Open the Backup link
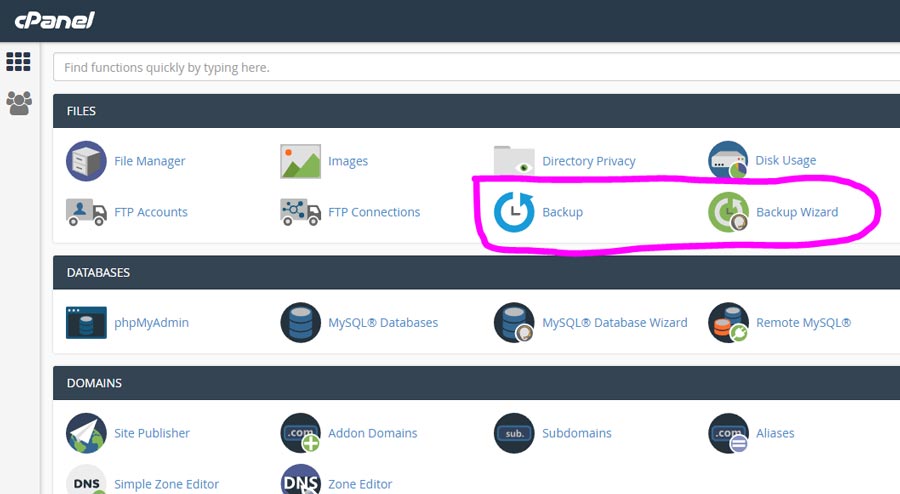900x494 pixels. [562, 212]
